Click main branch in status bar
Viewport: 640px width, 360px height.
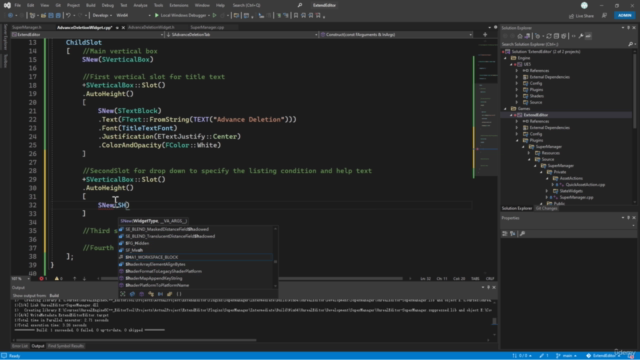coord(566,356)
